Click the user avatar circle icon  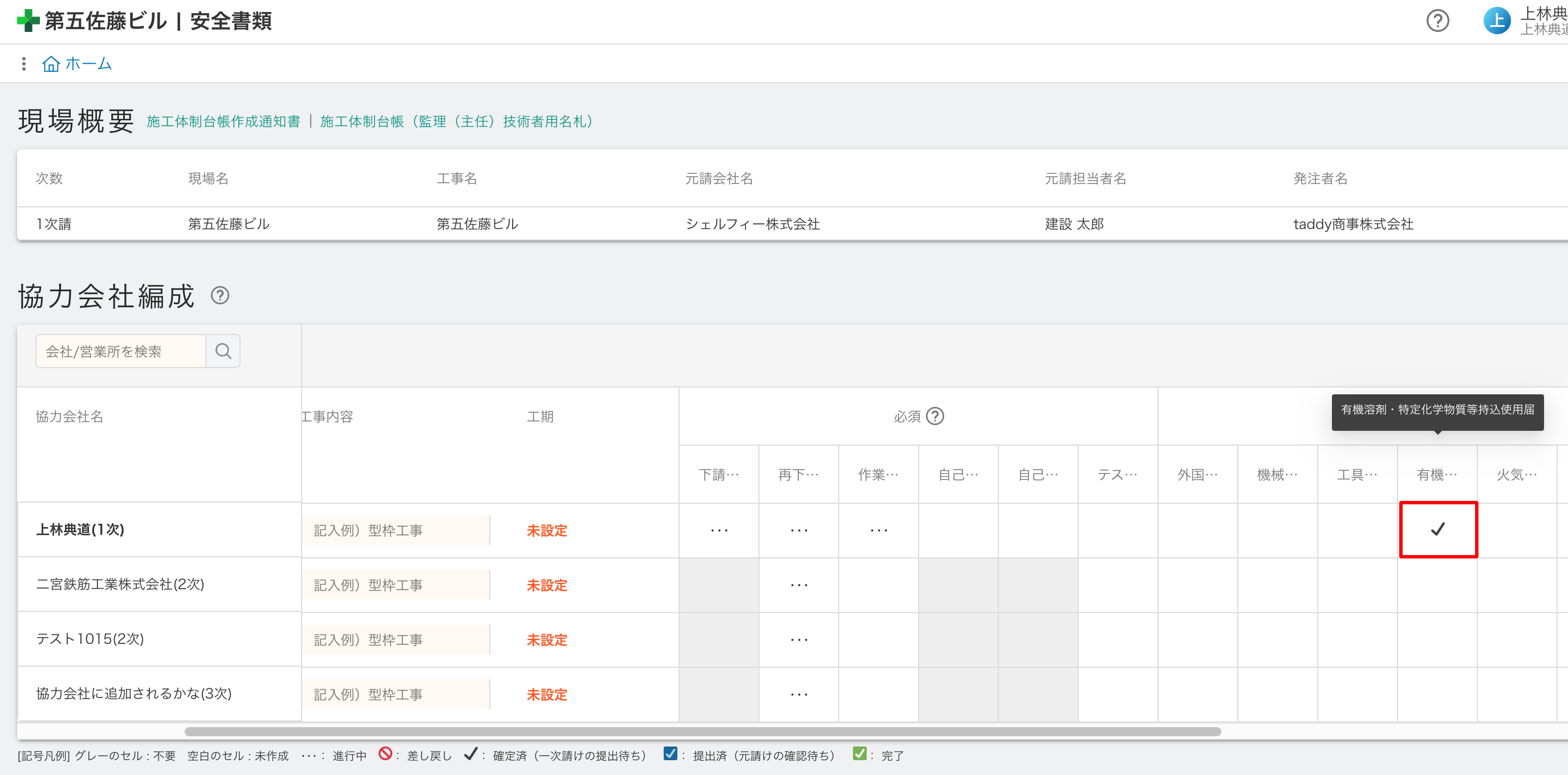point(1496,21)
